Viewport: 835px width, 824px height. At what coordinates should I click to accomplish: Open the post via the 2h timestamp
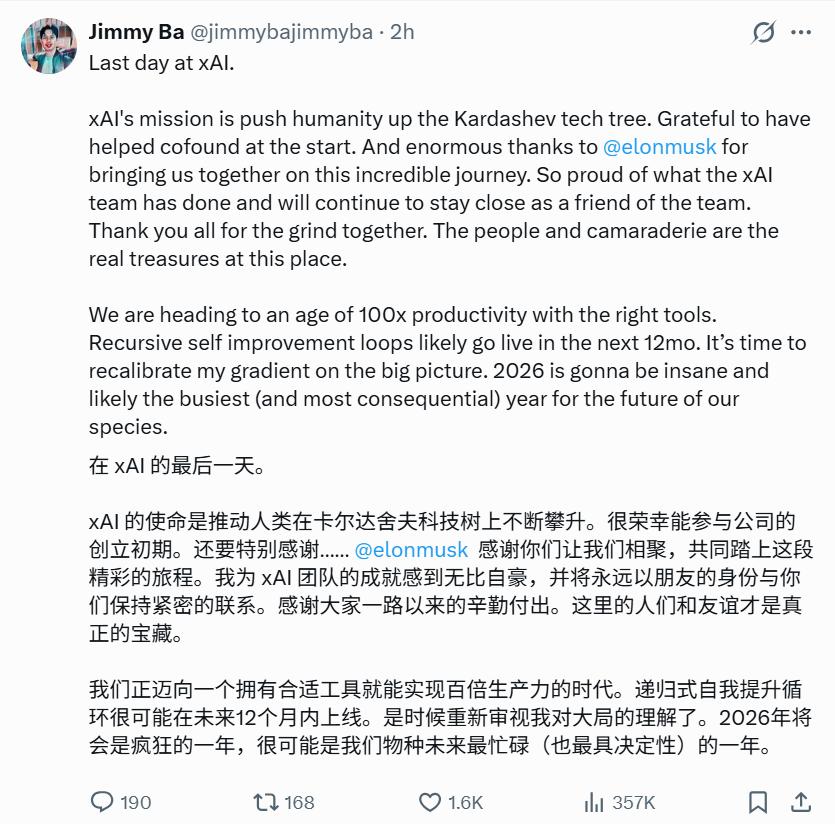pyautogui.click(x=402, y=32)
